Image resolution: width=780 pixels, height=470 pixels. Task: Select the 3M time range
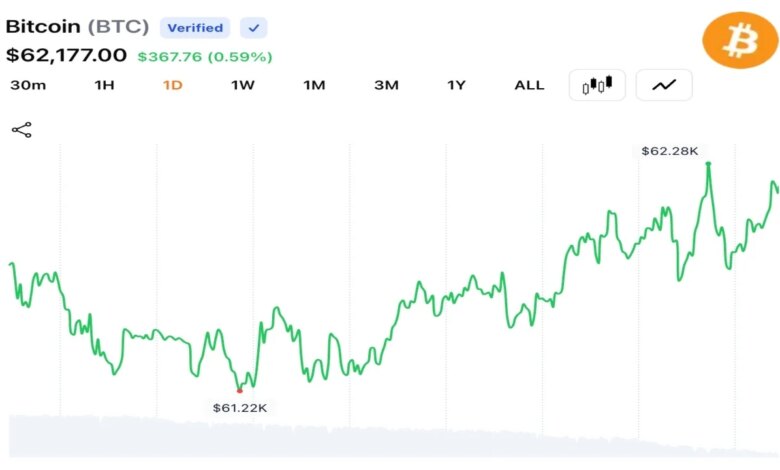tap(387, 85)
